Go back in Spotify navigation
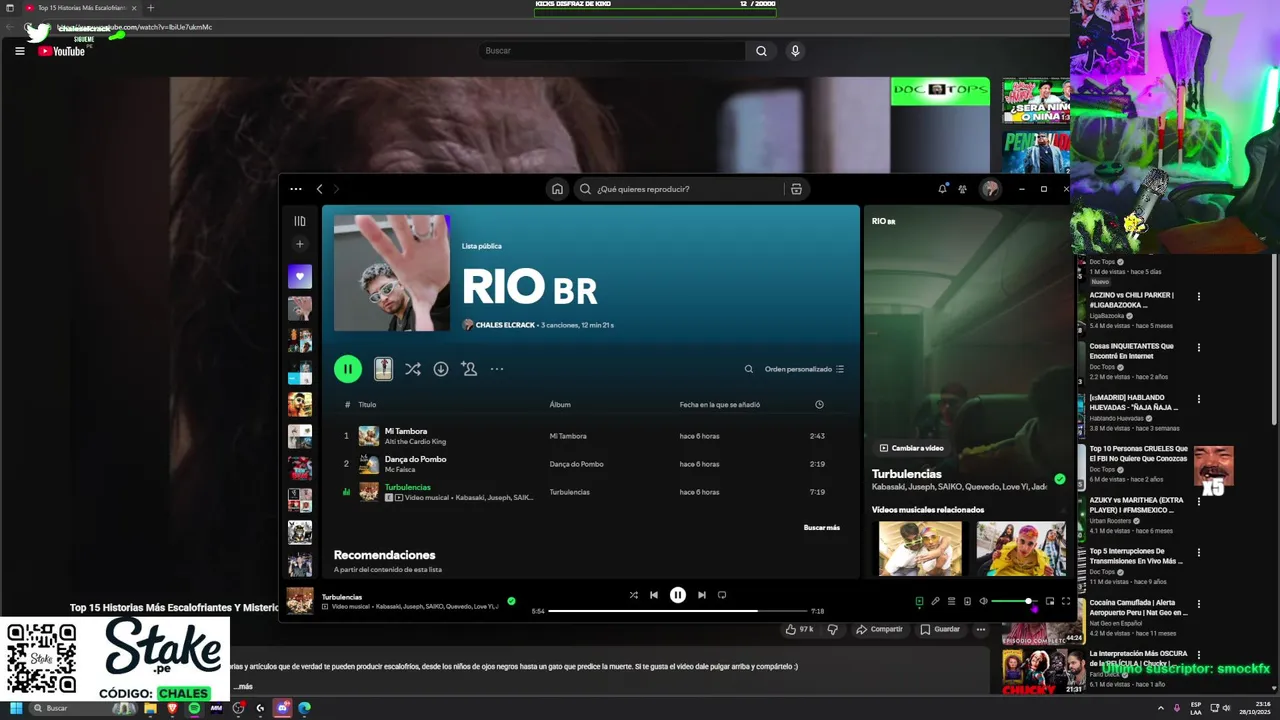This screenshot has height=720, width=1280. [320, 189]
